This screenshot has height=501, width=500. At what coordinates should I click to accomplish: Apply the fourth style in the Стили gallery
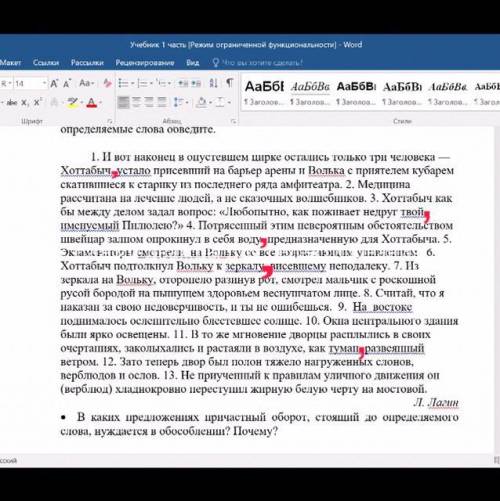click(x=402, y=92)
